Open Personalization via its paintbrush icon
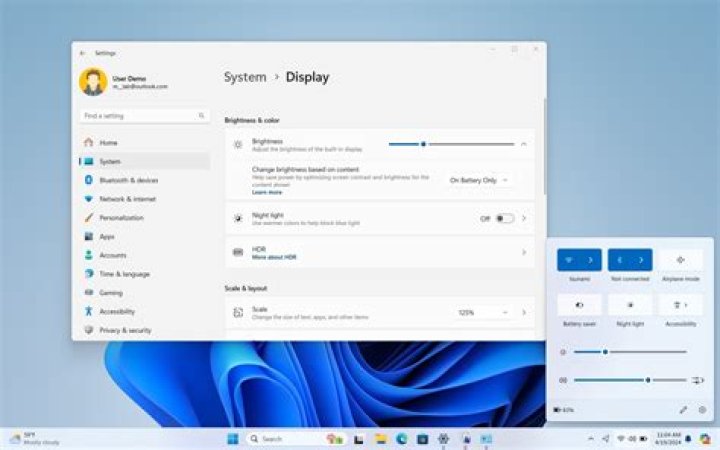720x450 pixels. tap(89, 217)
